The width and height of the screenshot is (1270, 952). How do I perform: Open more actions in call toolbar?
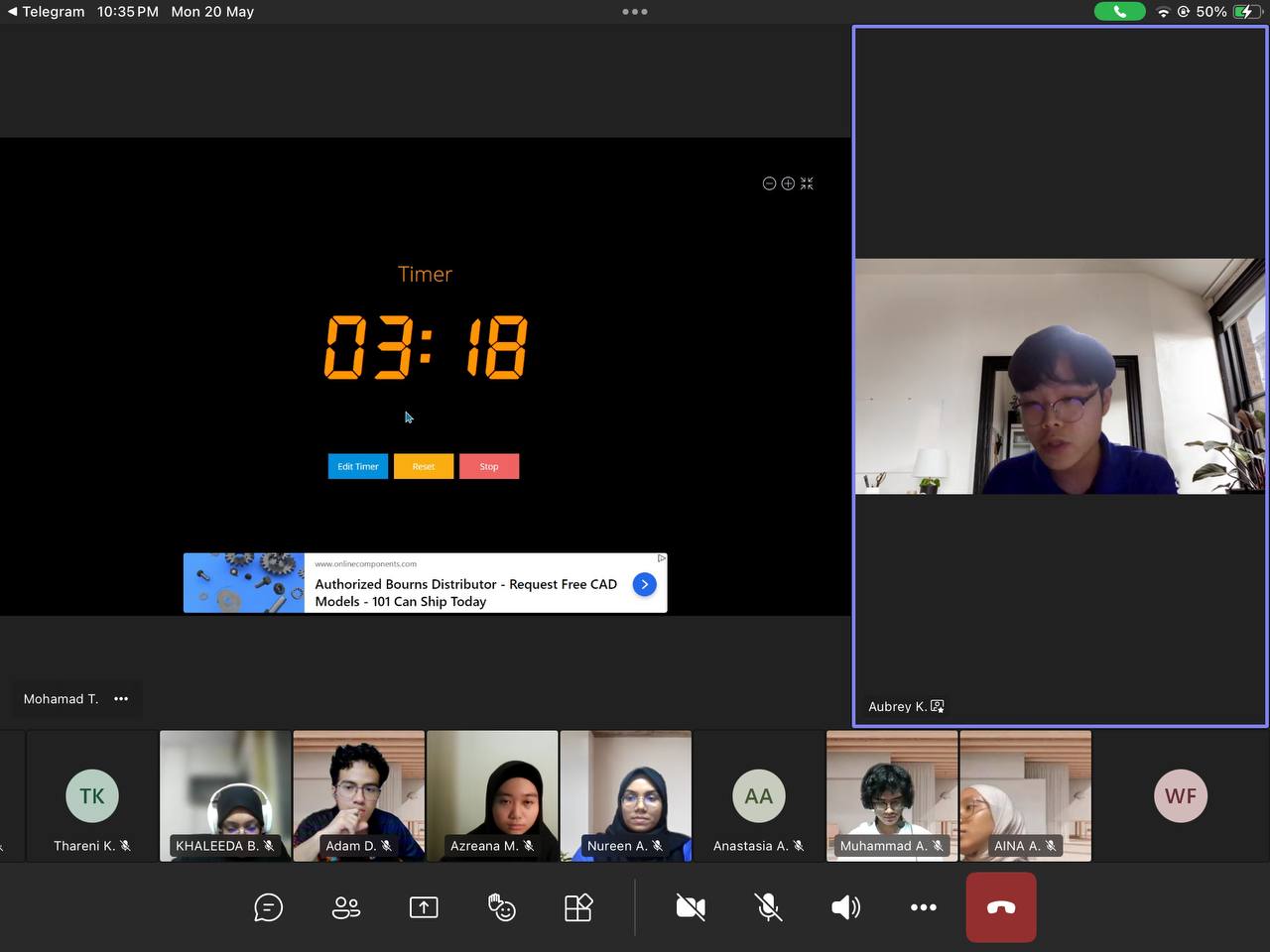pyautogui.click(x=923, y=907)
